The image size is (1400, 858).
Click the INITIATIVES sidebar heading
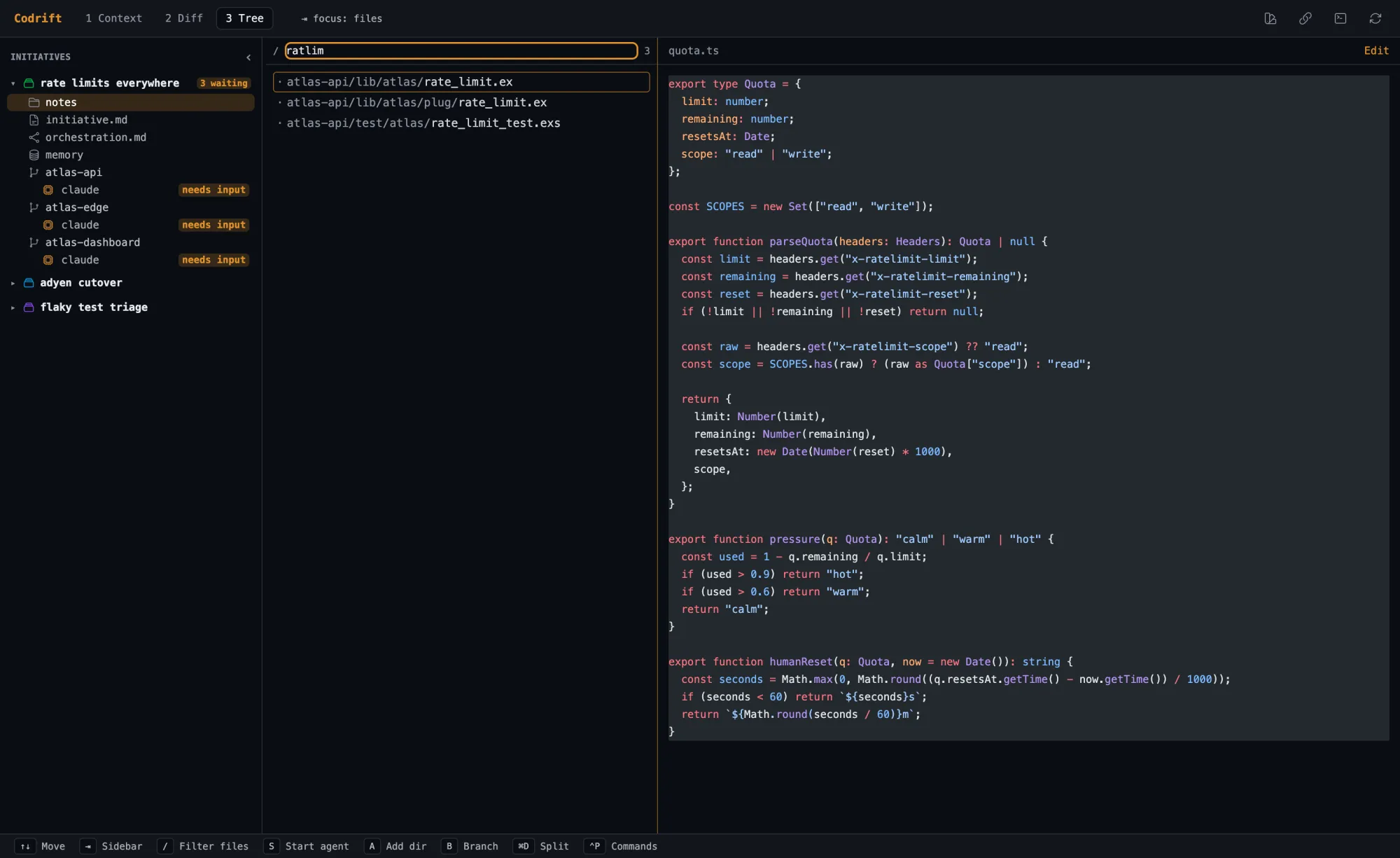point(41,57)
